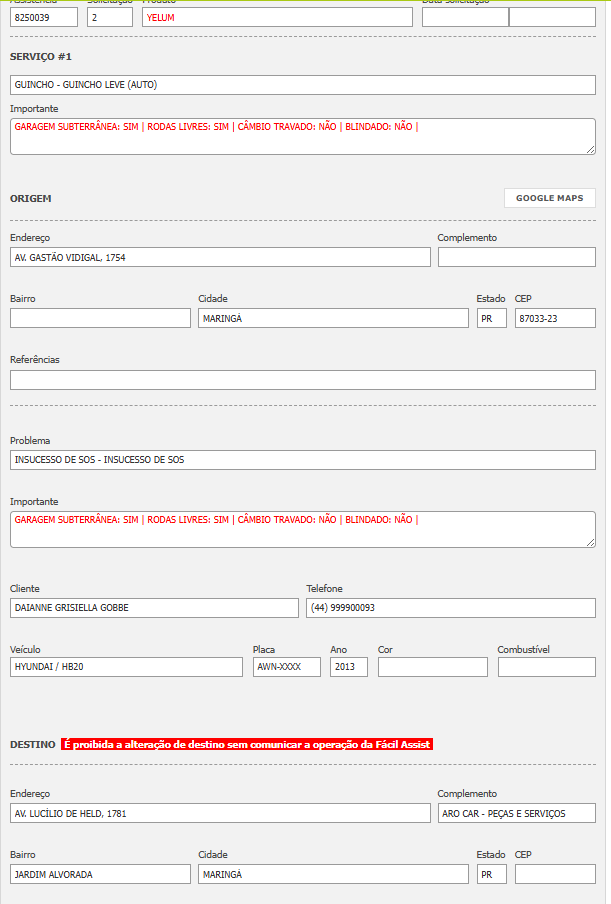611x904 pixels.
Task: Click the Problema field with Insucesso de SOS
Action: (302, 460)
